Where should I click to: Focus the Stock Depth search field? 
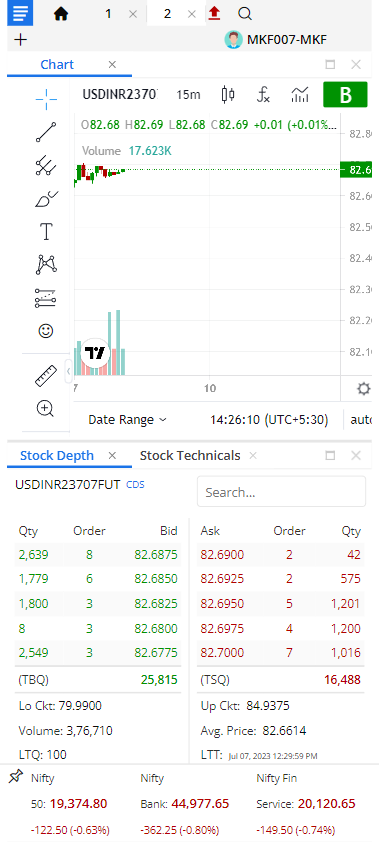[281, 491]
